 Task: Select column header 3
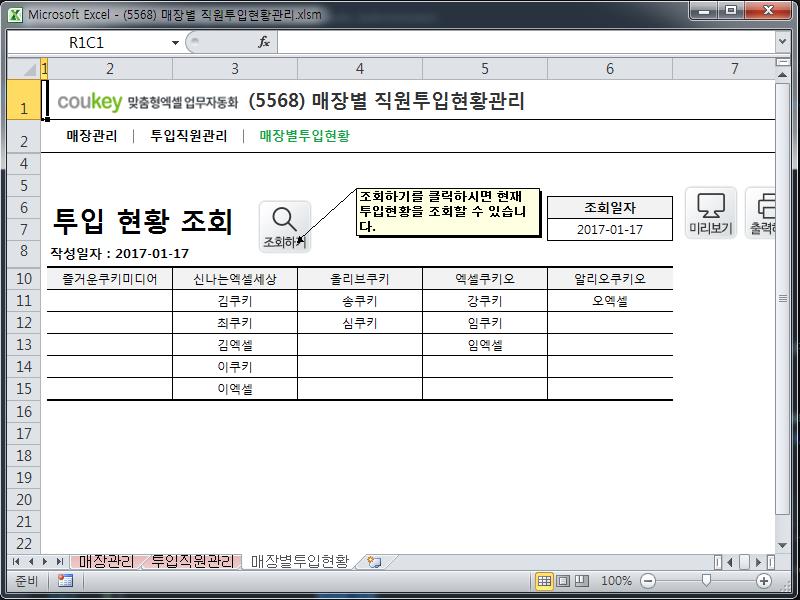[235, 68]
